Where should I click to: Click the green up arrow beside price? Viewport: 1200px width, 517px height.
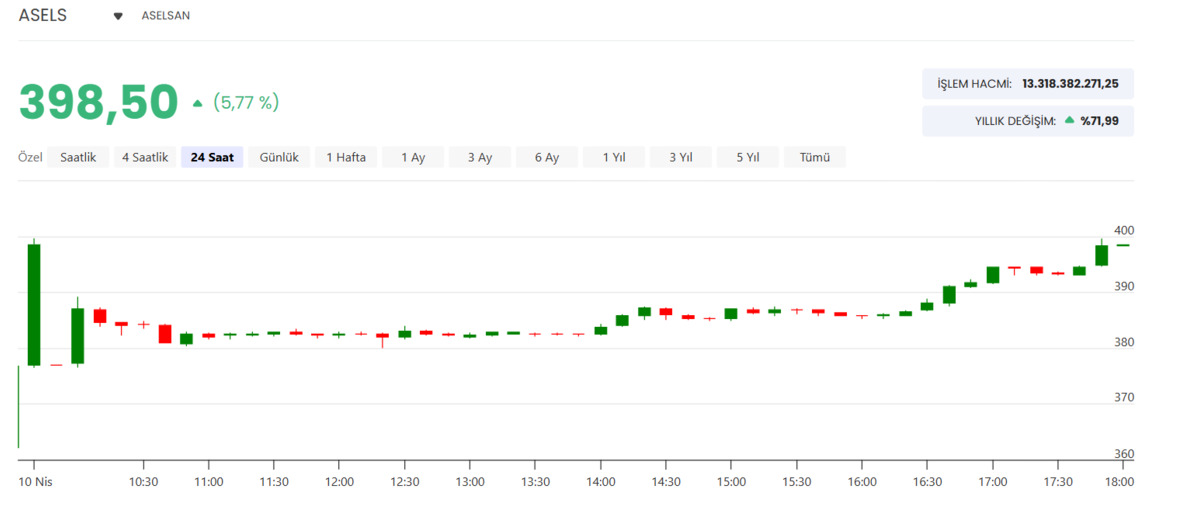click(x=197, y=103)
